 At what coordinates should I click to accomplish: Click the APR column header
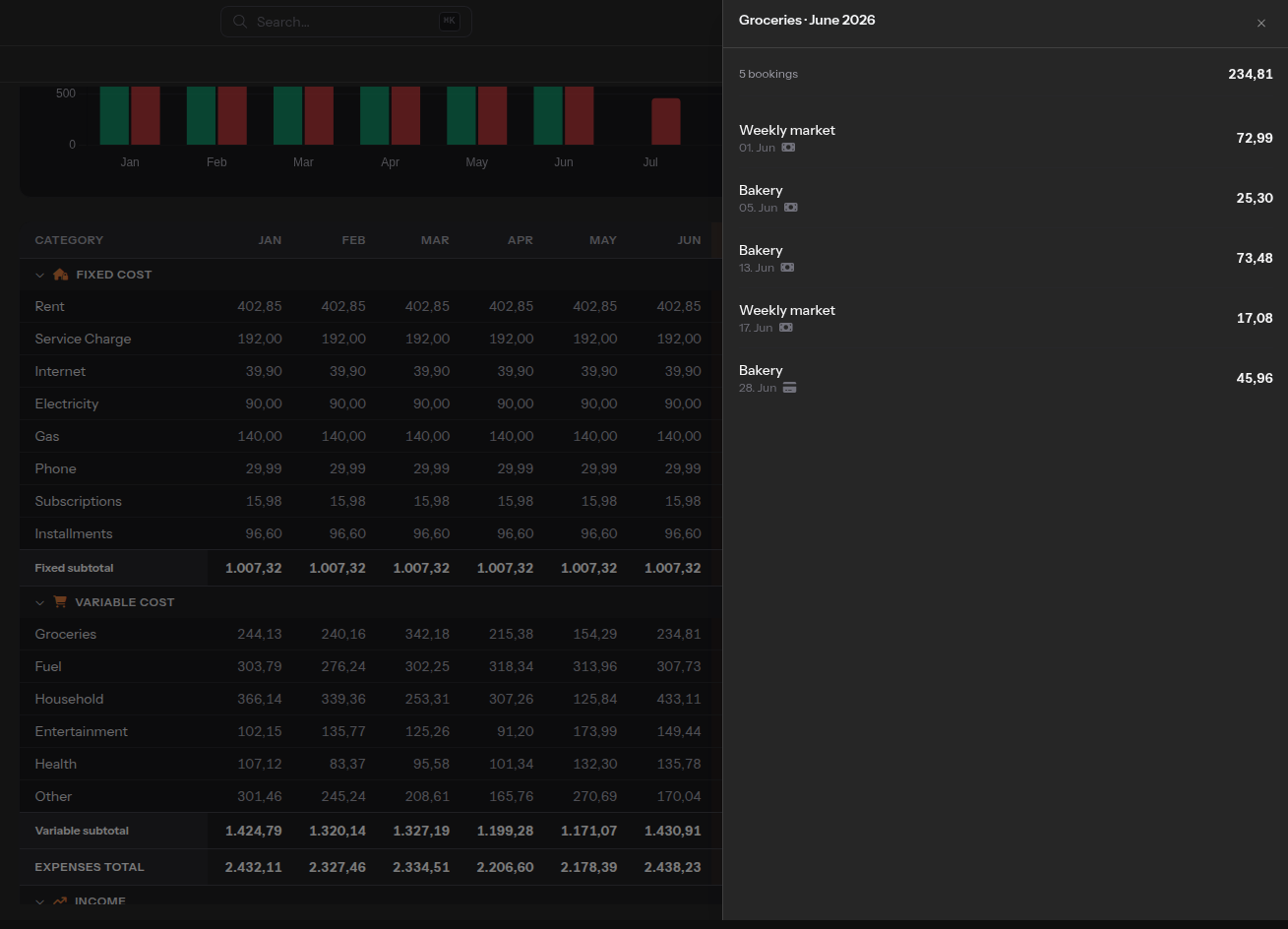(521, 240)
